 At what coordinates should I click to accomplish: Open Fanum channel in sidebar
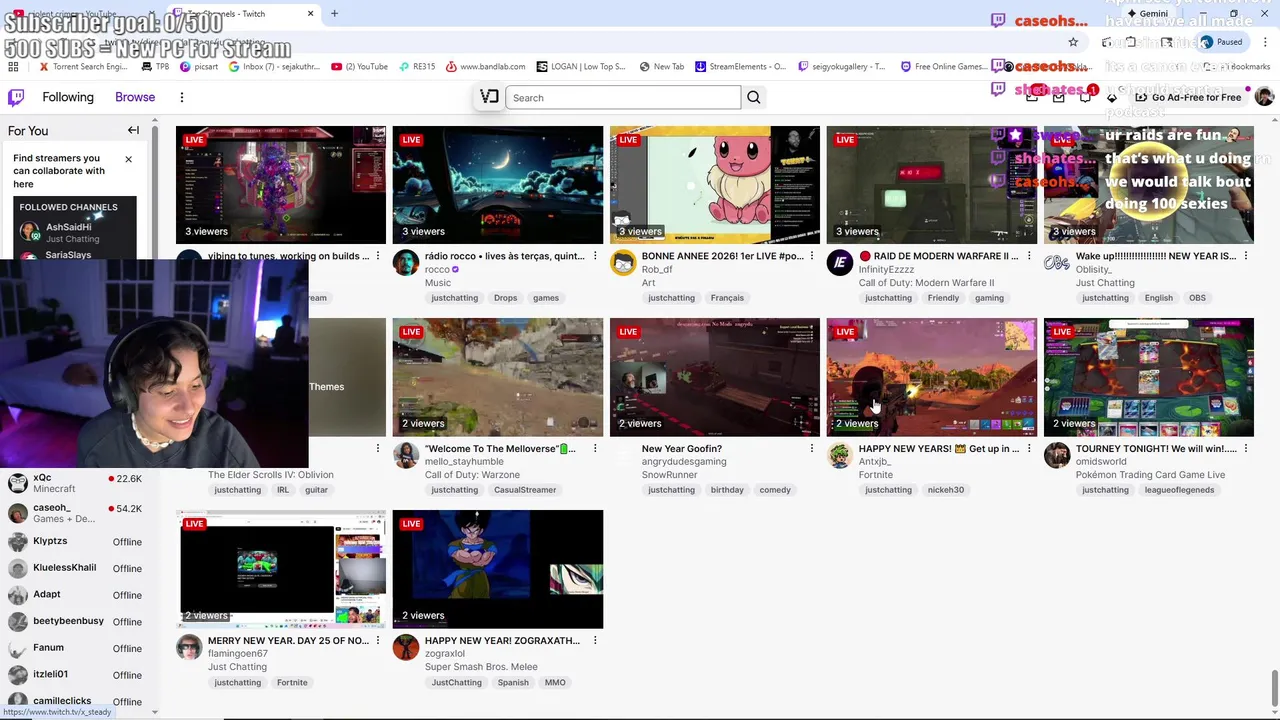[76, 648]
